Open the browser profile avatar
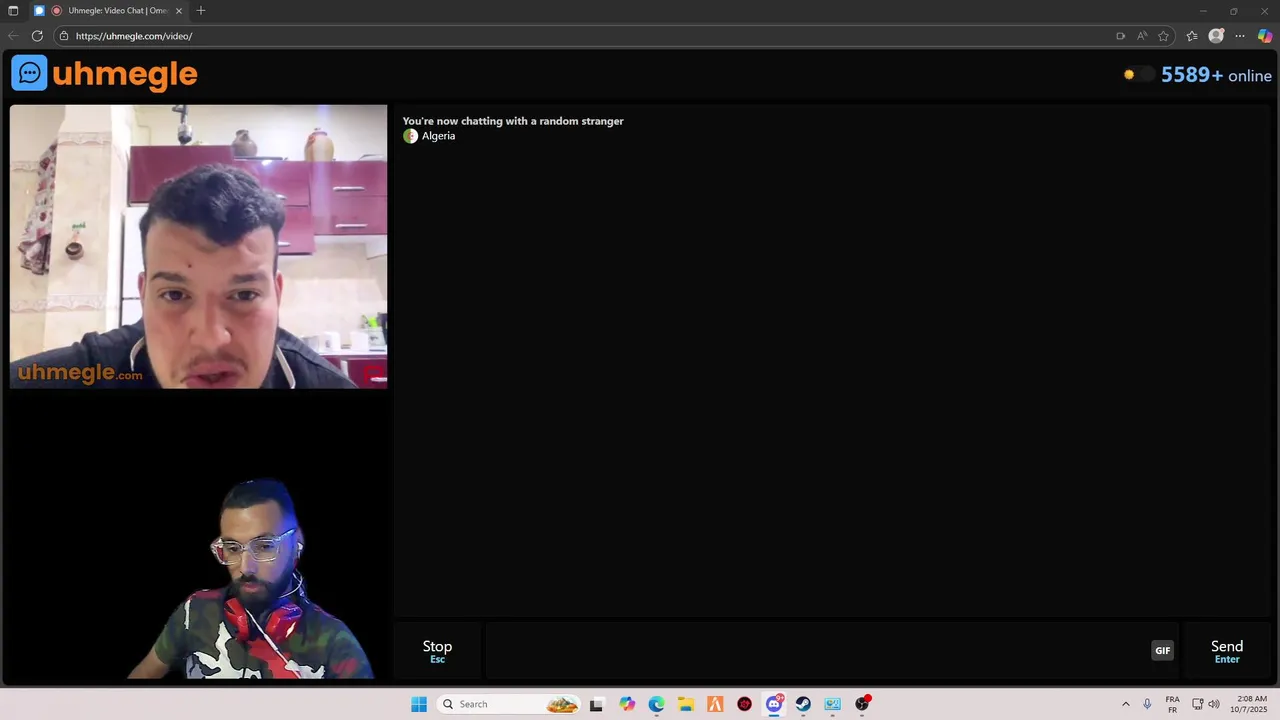Viewport: 1280px width, 720px height. point(1216,36)
